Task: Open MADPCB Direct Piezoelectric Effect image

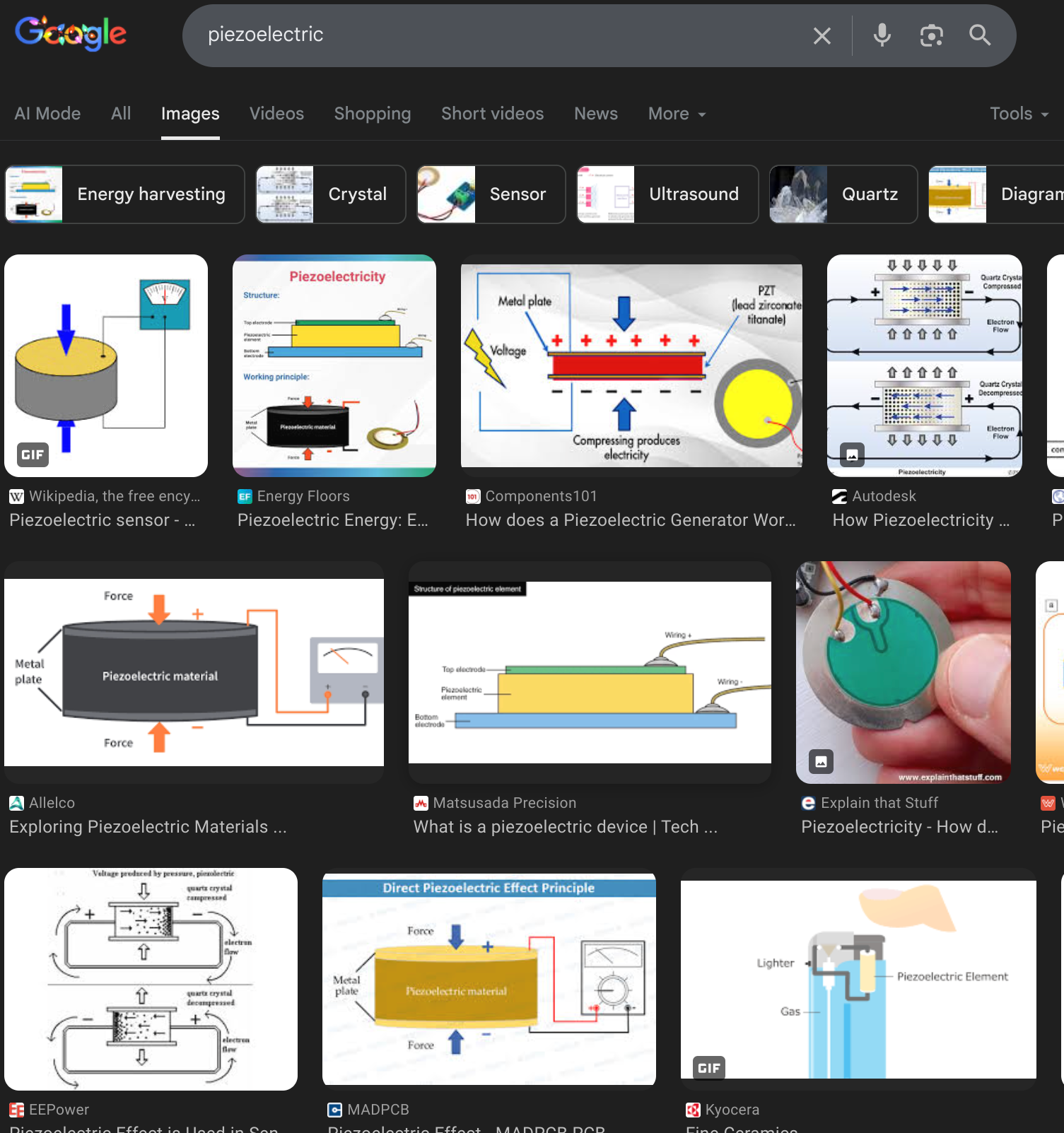Action: (x=489, y=979)
